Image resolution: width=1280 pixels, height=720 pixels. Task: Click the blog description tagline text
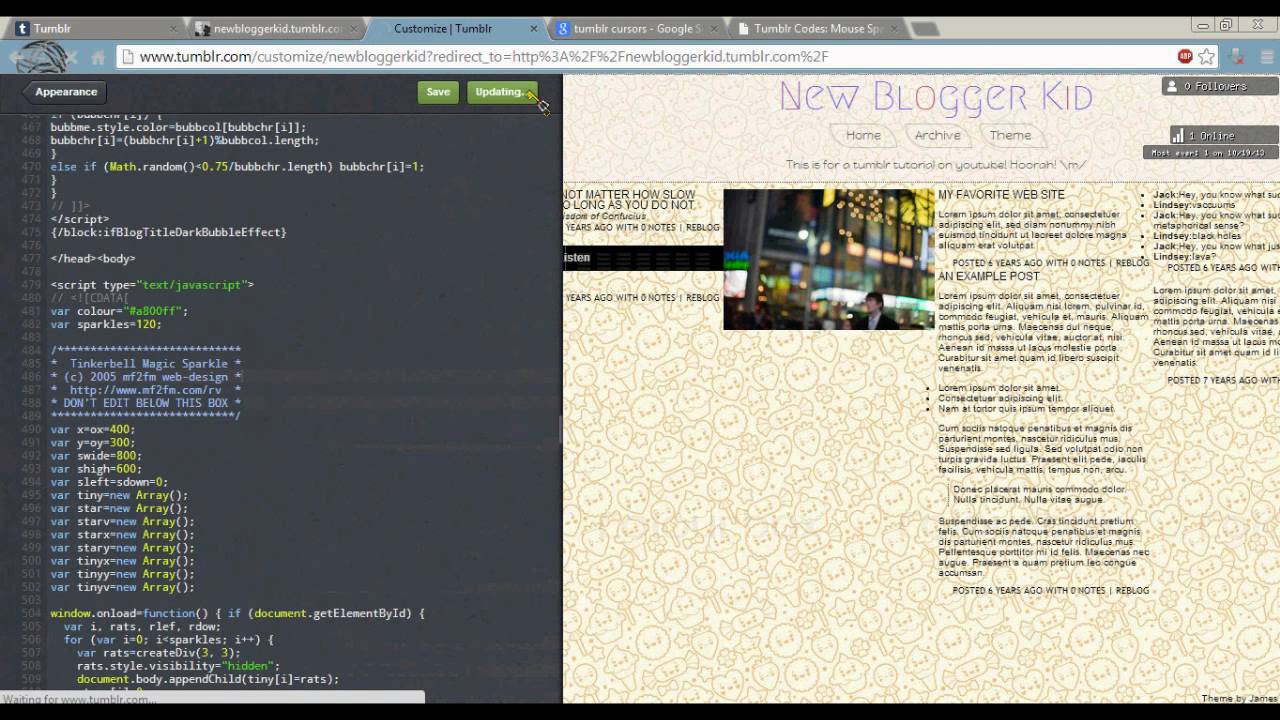pos(935,165)
